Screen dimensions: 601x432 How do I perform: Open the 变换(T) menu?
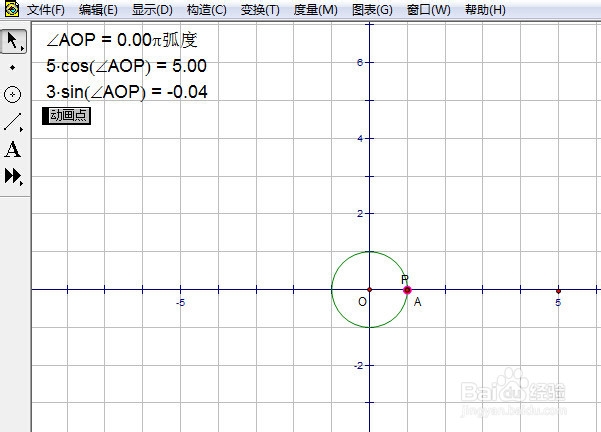point(260,10)
